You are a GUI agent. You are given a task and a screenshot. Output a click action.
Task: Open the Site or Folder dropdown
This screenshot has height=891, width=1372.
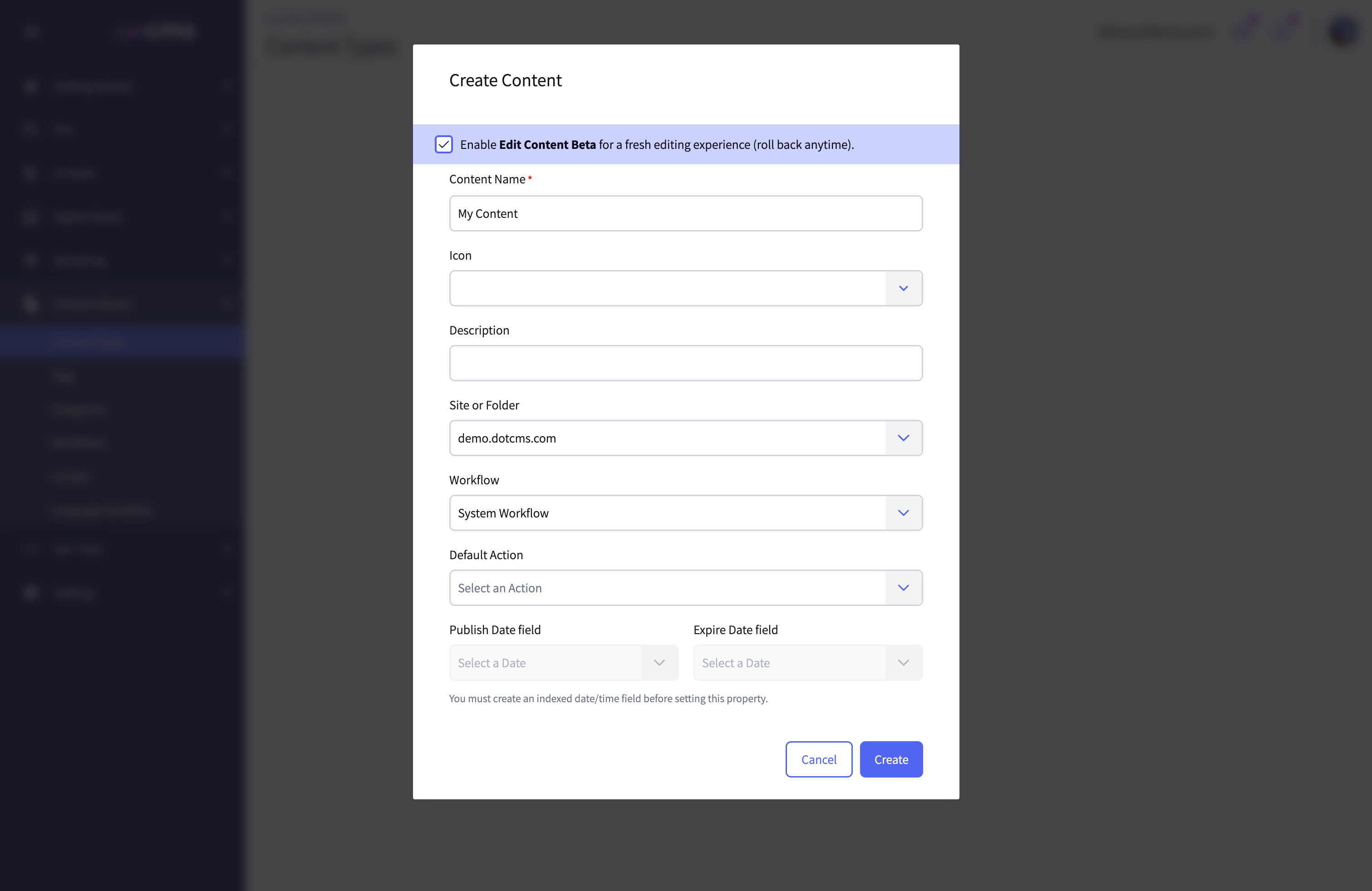[x=903, y=438]
